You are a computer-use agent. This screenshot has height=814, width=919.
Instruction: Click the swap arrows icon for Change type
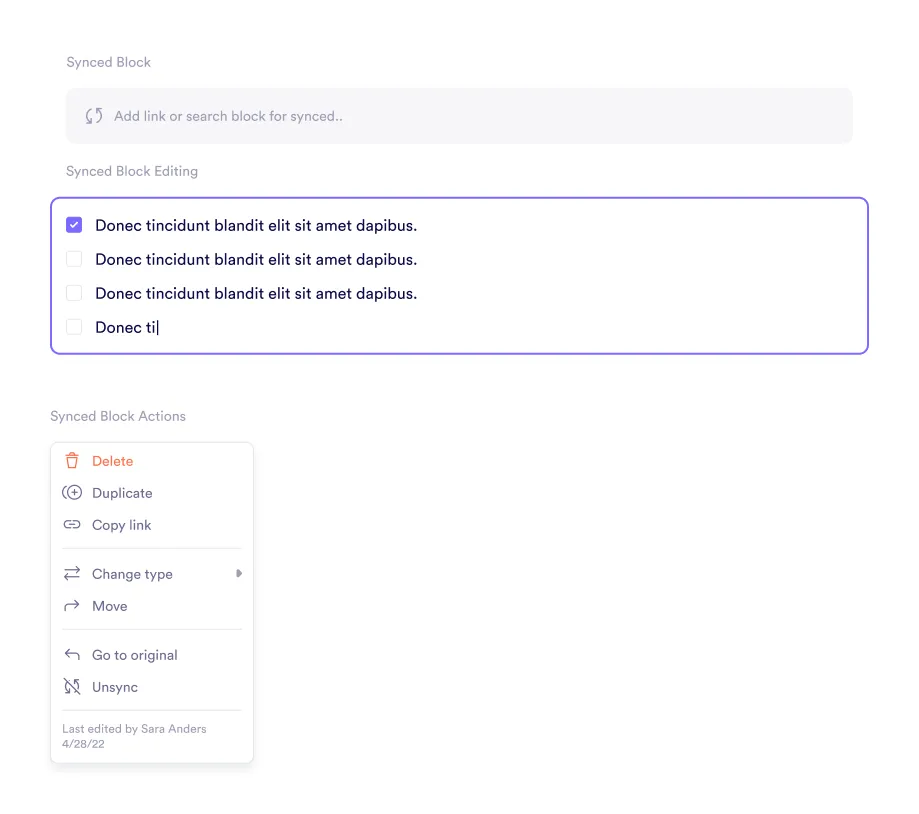pyautogui.click(x=72, y=574)
